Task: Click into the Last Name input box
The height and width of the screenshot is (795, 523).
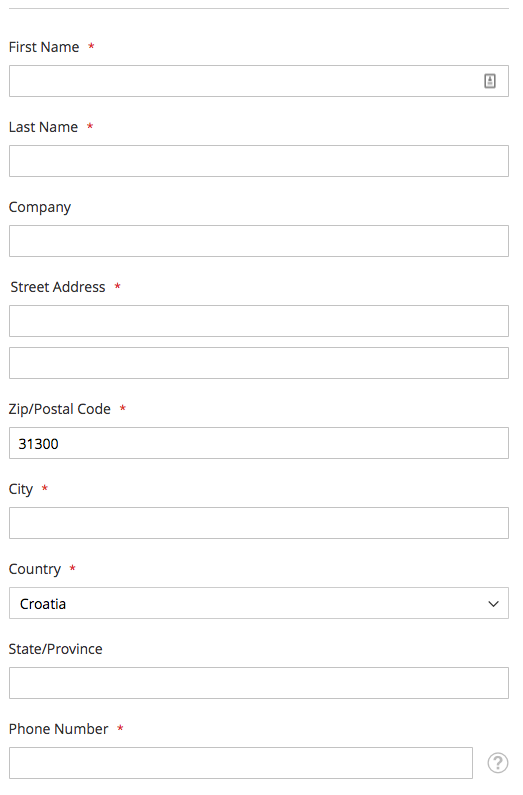Action: [258, 161]
